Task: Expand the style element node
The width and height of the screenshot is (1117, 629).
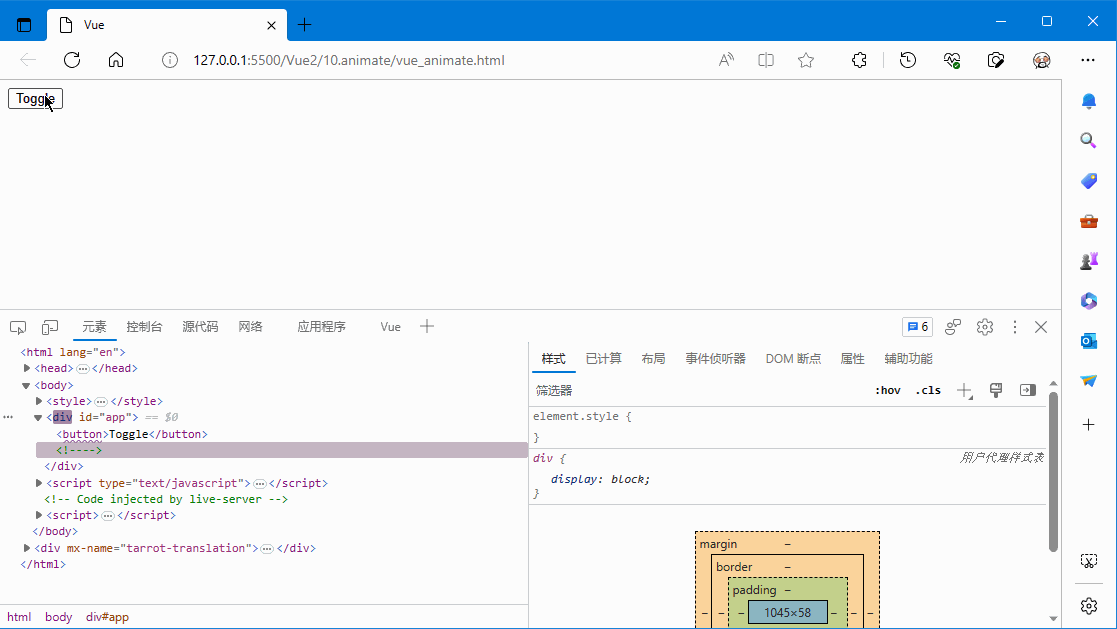Action: coord(39,401)
